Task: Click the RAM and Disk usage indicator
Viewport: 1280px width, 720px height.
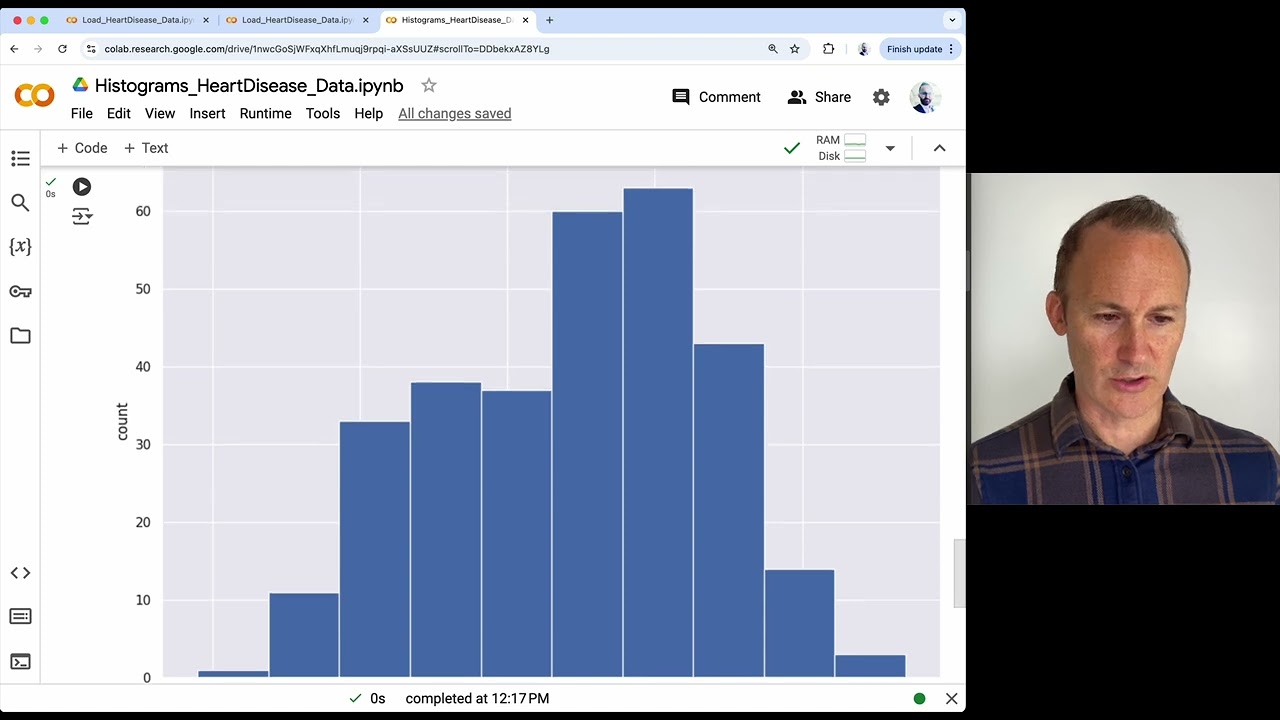Action: [x=841, y=148]
